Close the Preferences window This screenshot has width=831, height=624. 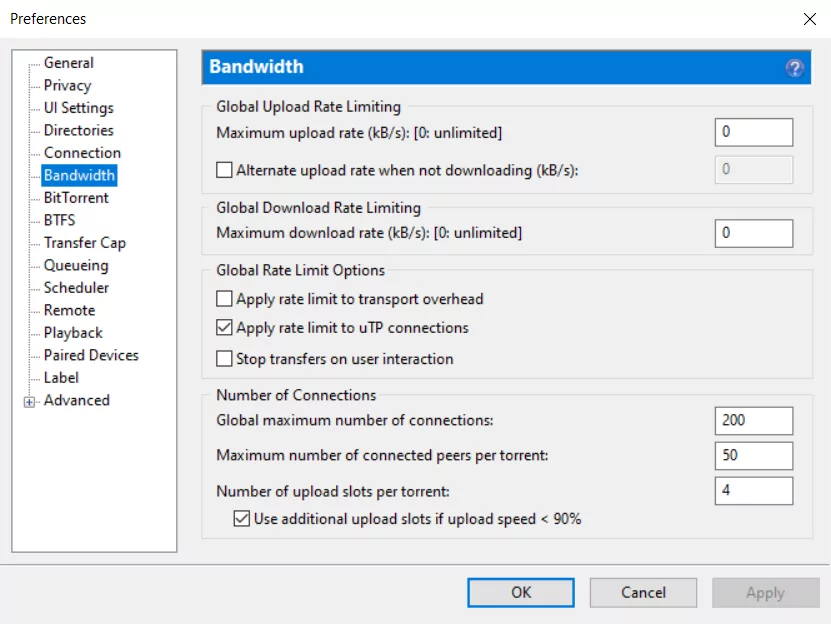click(809, 19)
